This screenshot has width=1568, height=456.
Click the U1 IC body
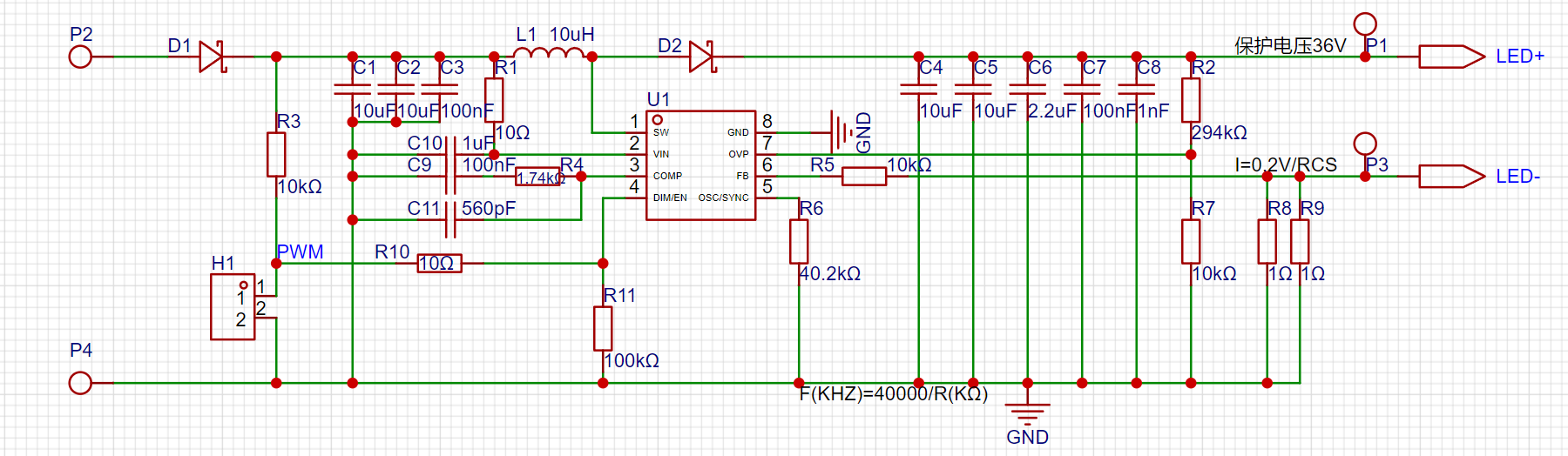click(700, 165)
